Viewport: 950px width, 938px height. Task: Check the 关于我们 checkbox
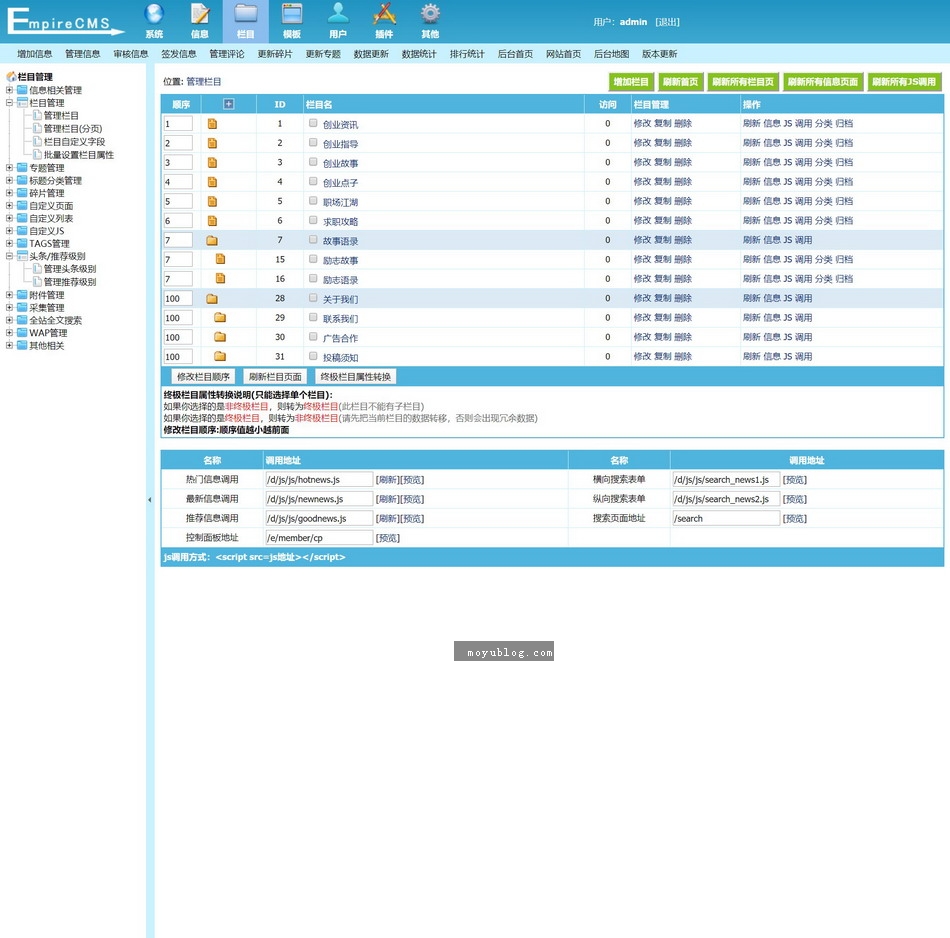(x=313, y=298)
